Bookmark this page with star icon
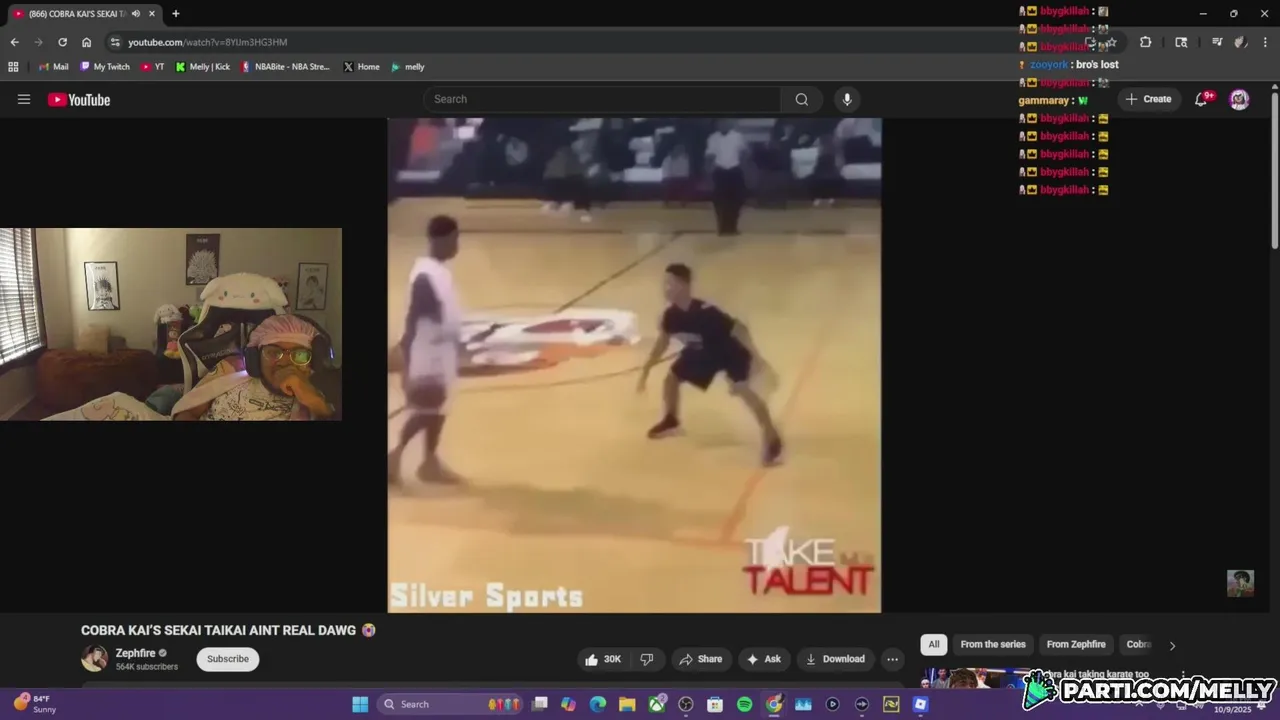This screenshot has width=1280, height=720. click(1111, 42)
